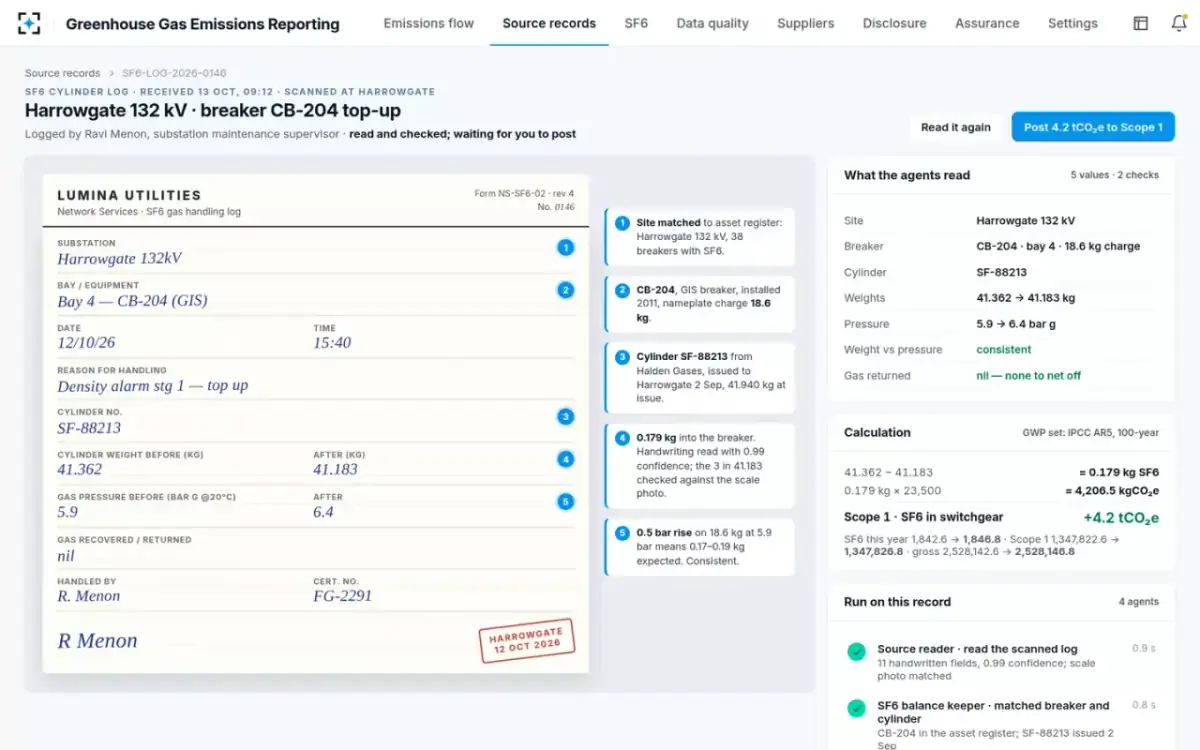Click pressure before value 5.9

pos(67,512)
